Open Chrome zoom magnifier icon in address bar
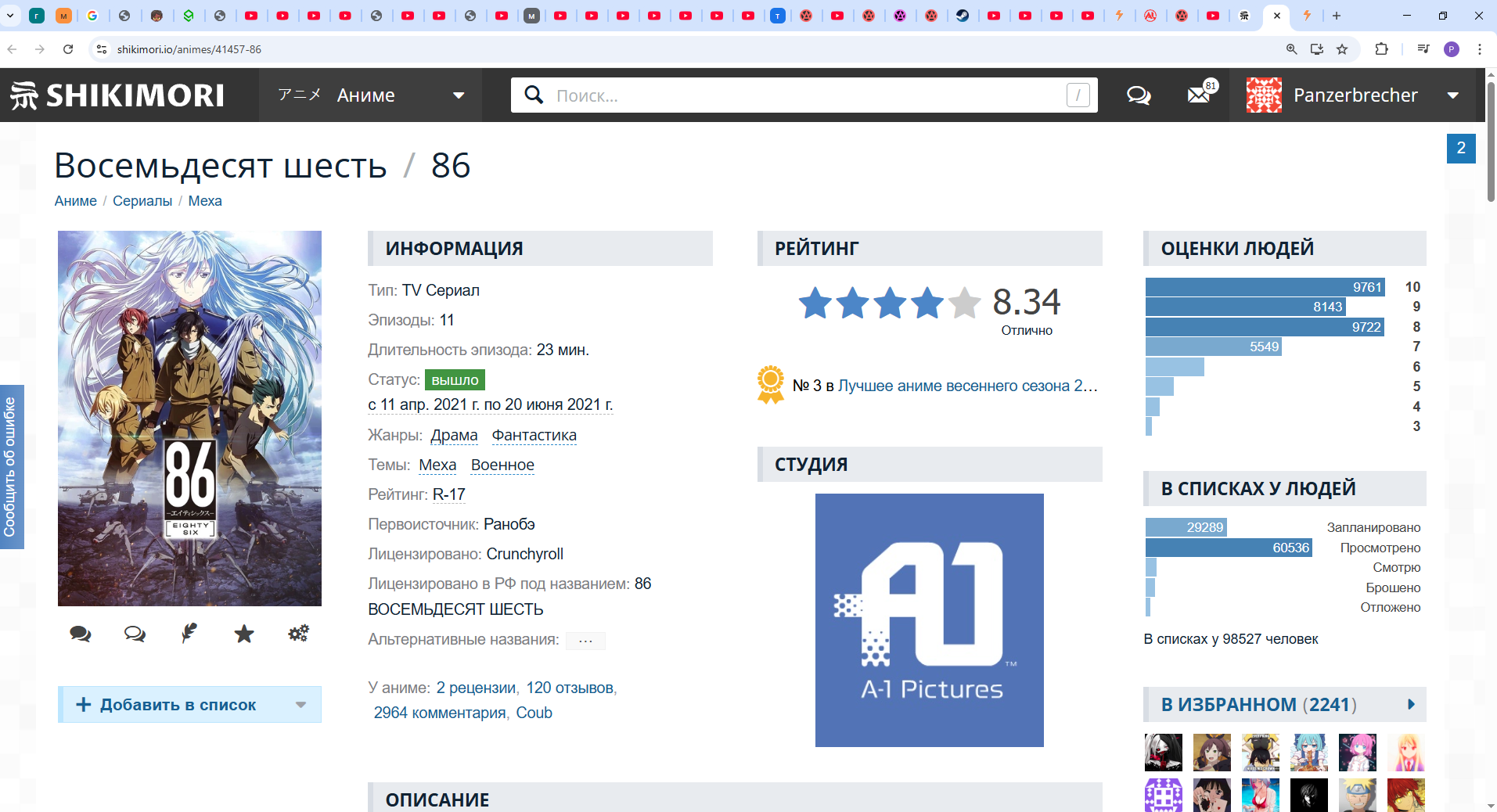1497x812 pixels. [x=1292, y=49]
